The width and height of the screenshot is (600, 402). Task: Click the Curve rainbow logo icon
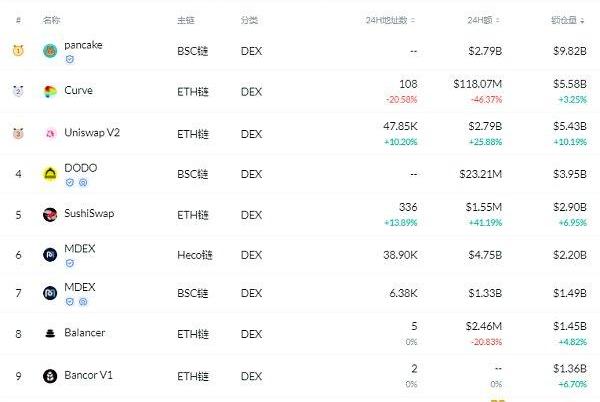pos(50,92)
